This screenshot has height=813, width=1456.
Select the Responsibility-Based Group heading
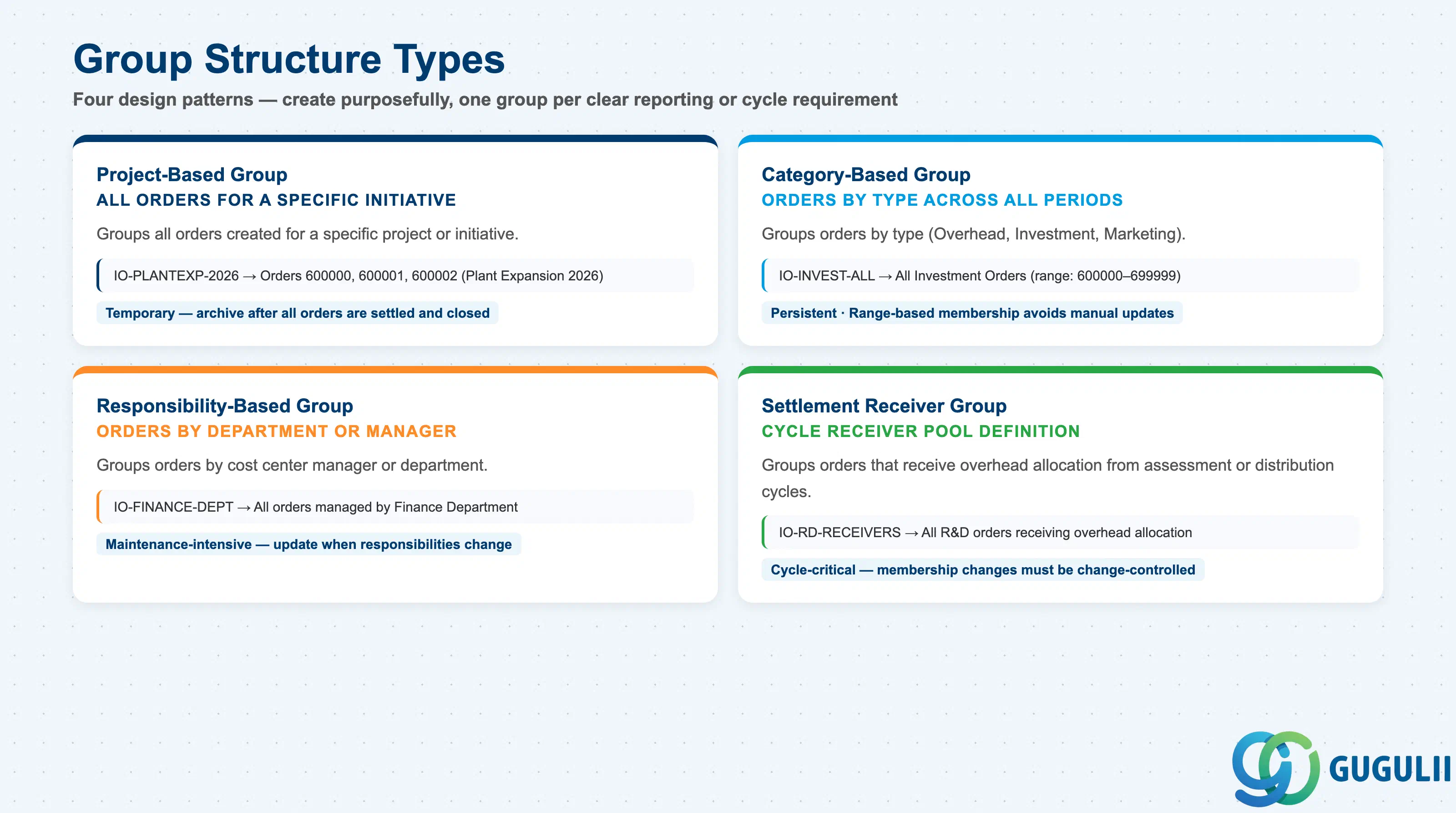[x=224, y=406]
